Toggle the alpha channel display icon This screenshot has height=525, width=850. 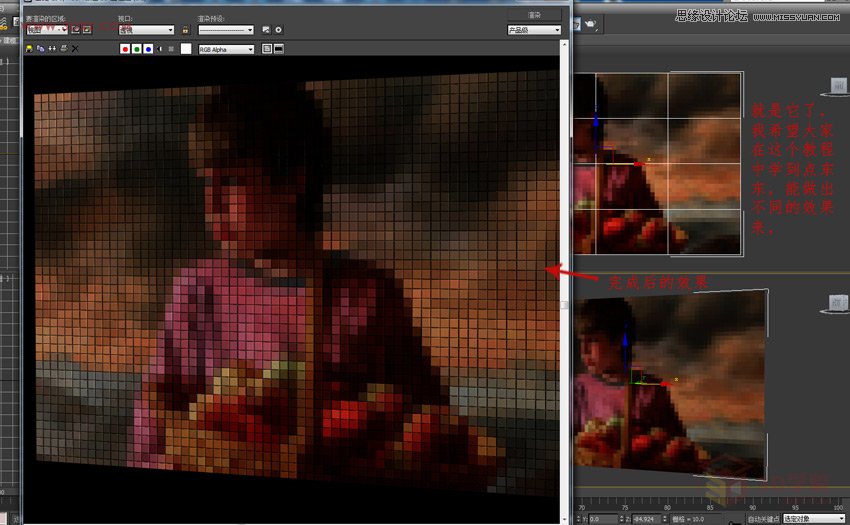[x=160, y=49]
